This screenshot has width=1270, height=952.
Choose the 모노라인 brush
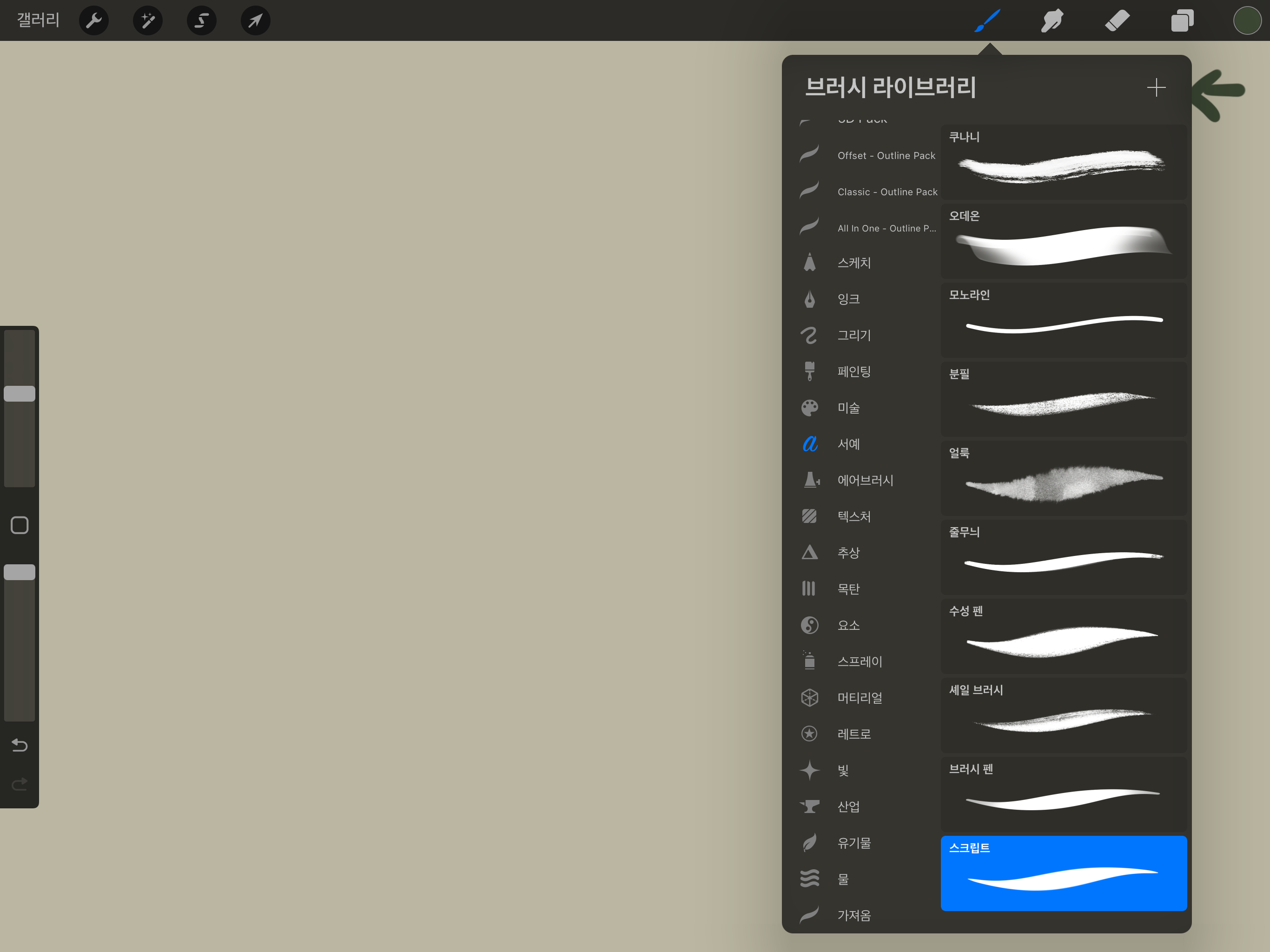coord(1063,319)
